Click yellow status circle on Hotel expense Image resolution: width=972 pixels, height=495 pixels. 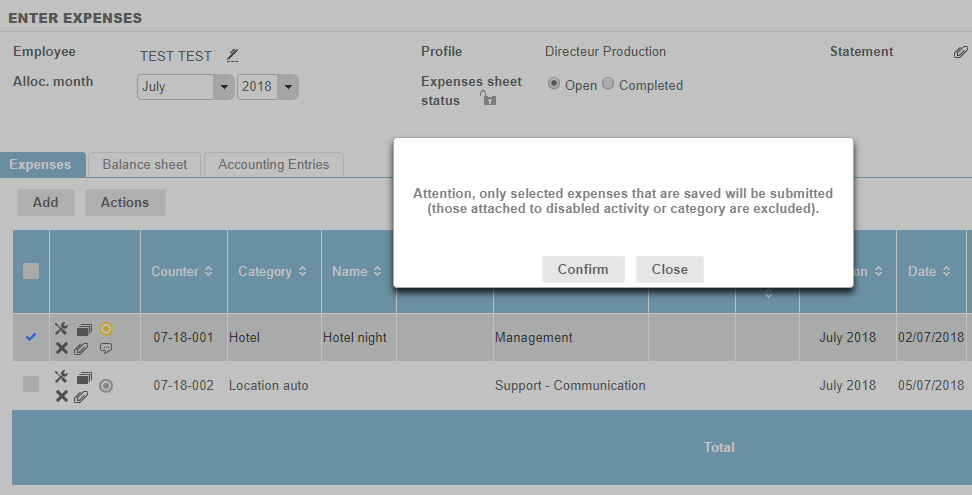(106, 328)
